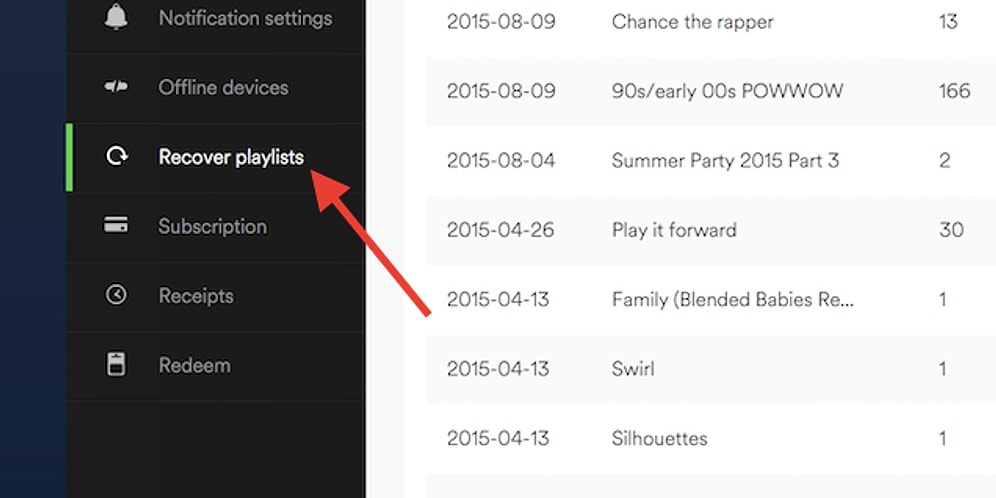
Task: Click the Play it forward playlist
Action: click(x=674, y=230)
